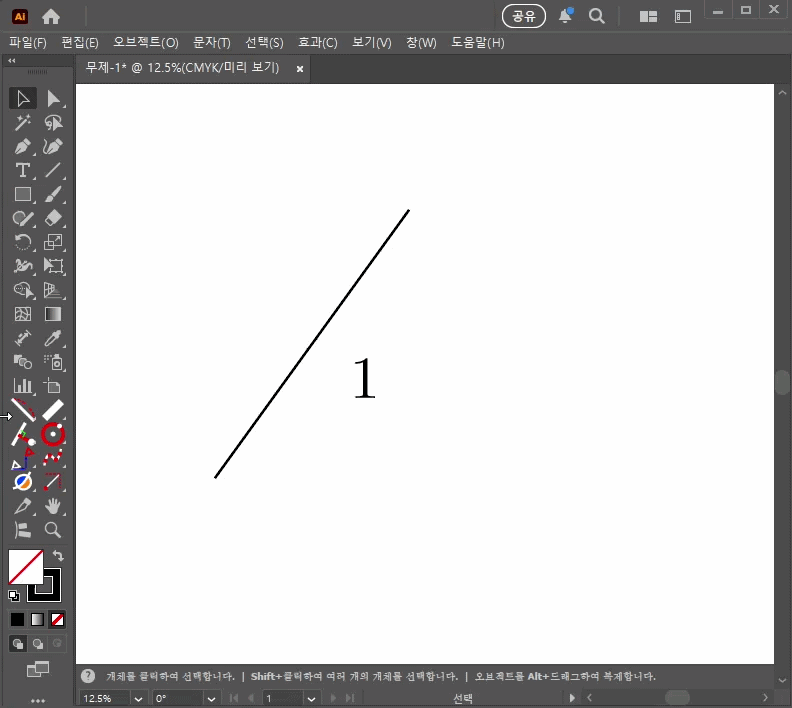Select the Paintbrush tool

coord(53,194)
